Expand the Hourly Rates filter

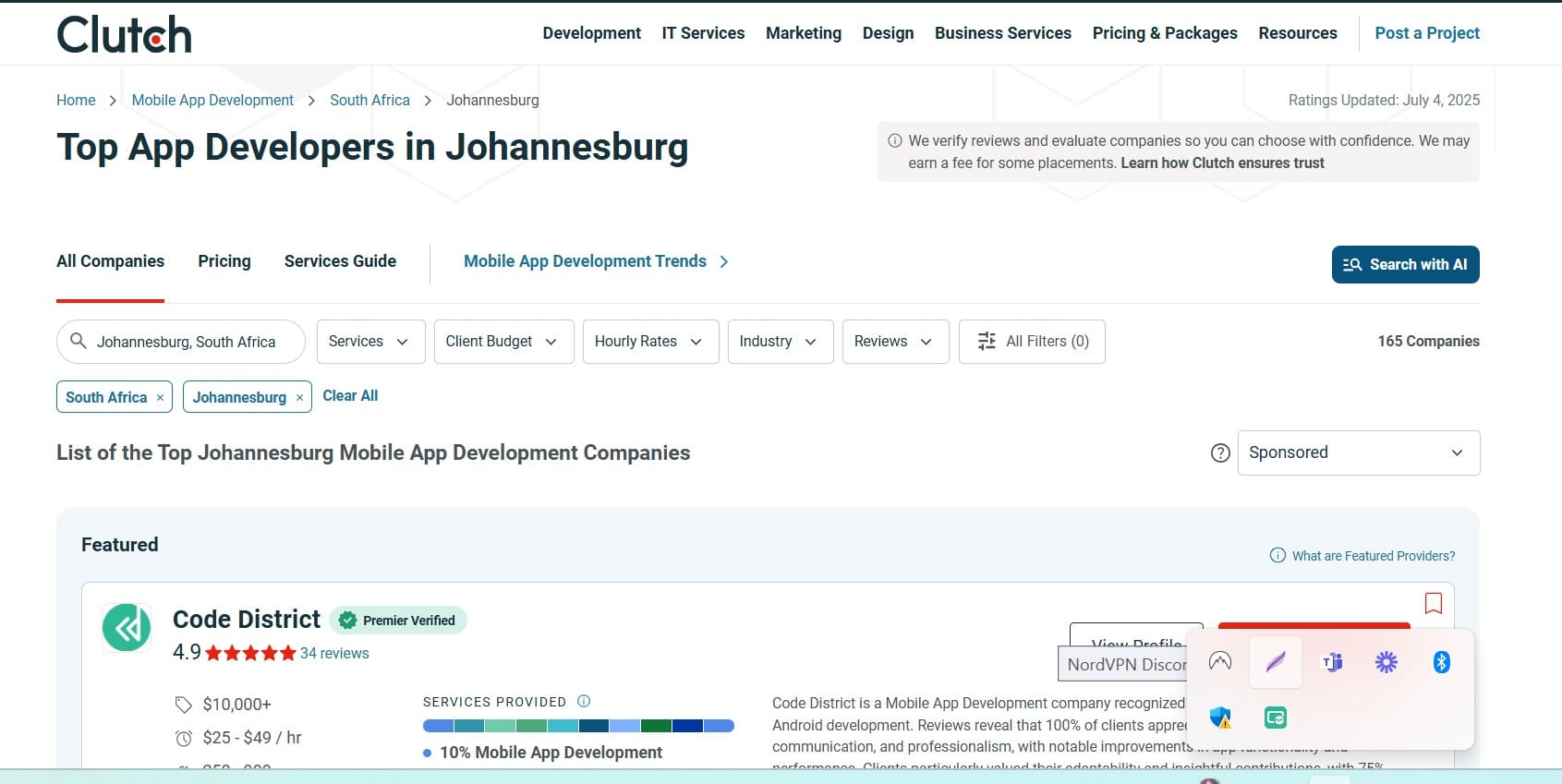[650, 342]
